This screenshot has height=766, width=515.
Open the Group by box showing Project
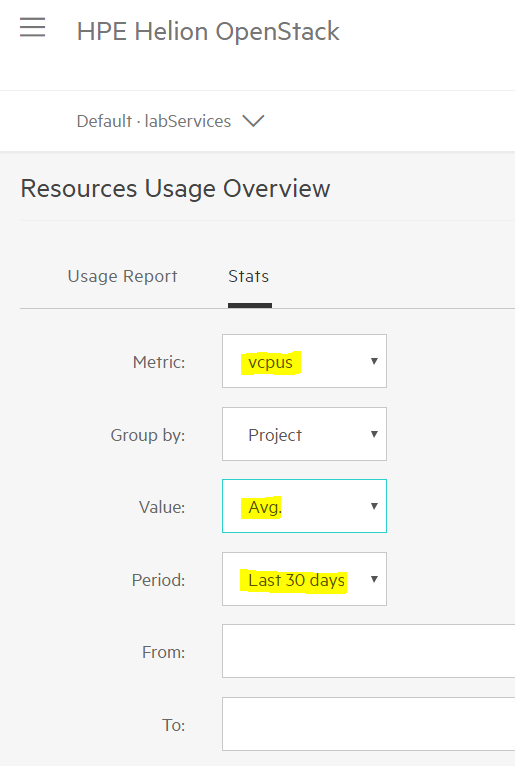tap(304, 434)
